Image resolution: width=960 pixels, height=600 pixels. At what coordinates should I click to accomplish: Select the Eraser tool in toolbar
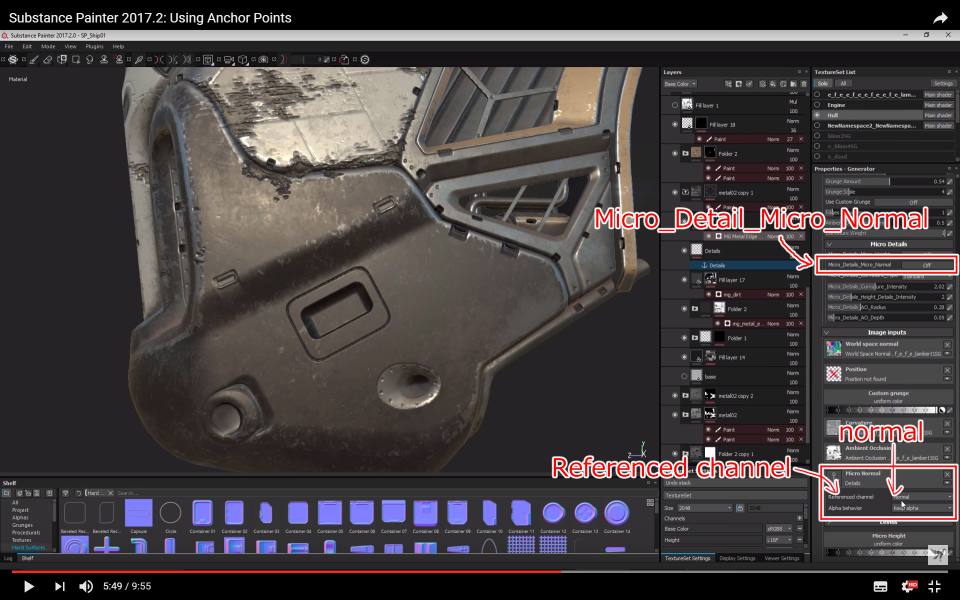click(x=48, y=59)
